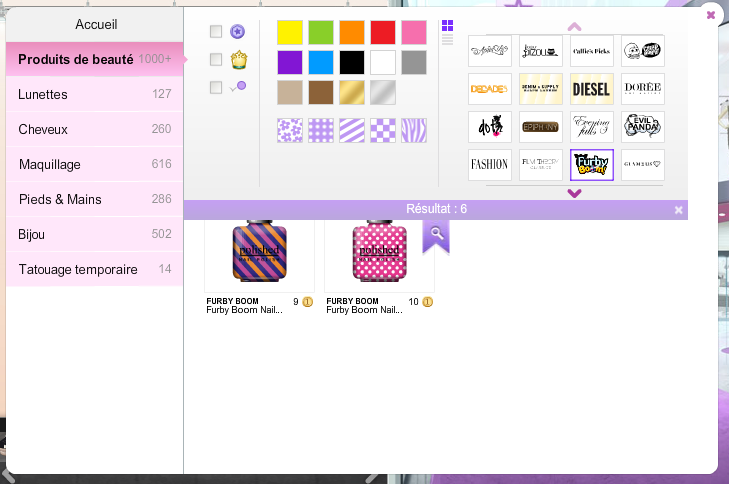Viewport: 729px width, 484px height.
Task: Open the Cheveux category
Action: (95, 129)
